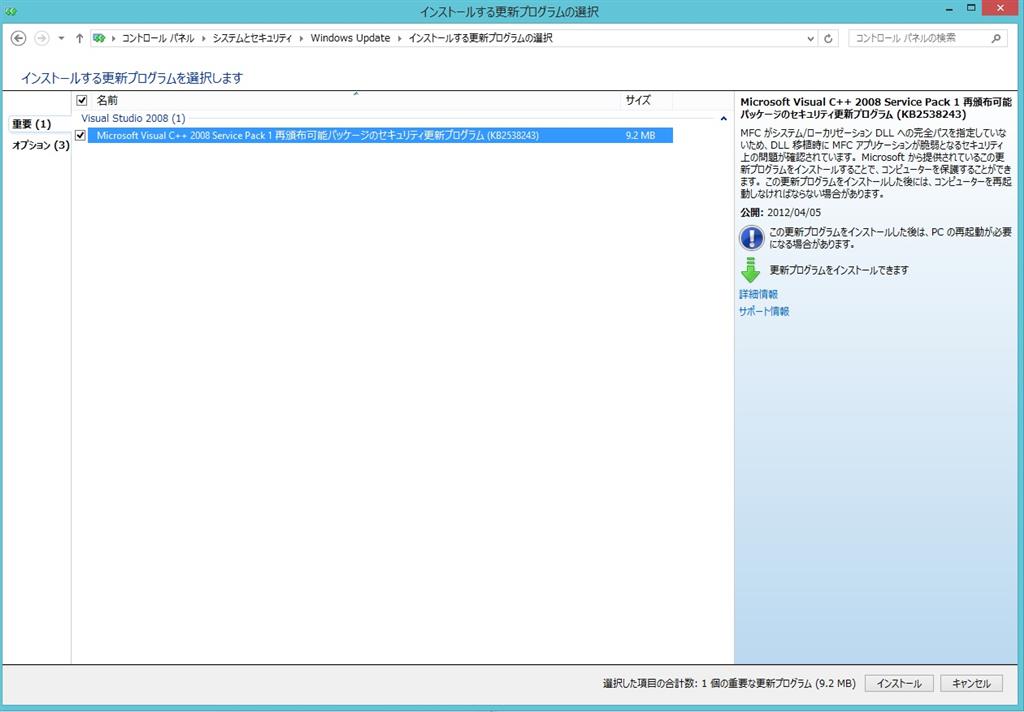Open Windows Update breadcrumb
The image size is (1024, 712).
tap(350, 39)
